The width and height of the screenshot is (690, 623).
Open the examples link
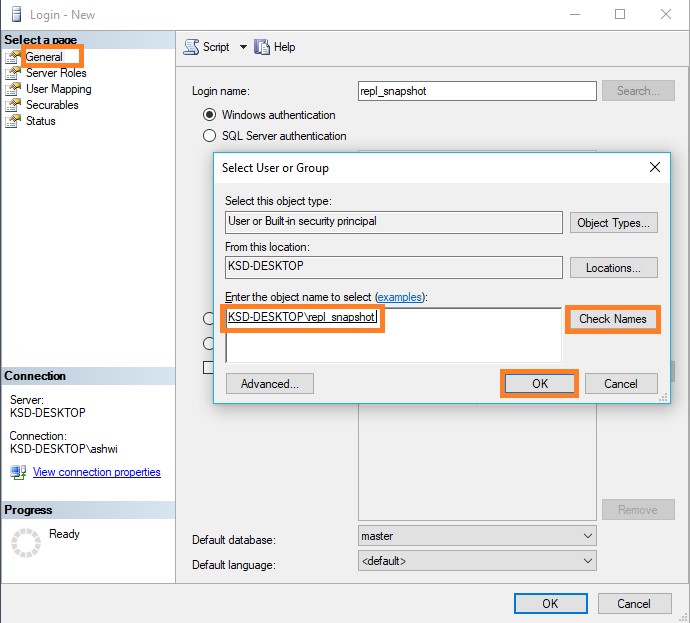[x=400, y=298]
